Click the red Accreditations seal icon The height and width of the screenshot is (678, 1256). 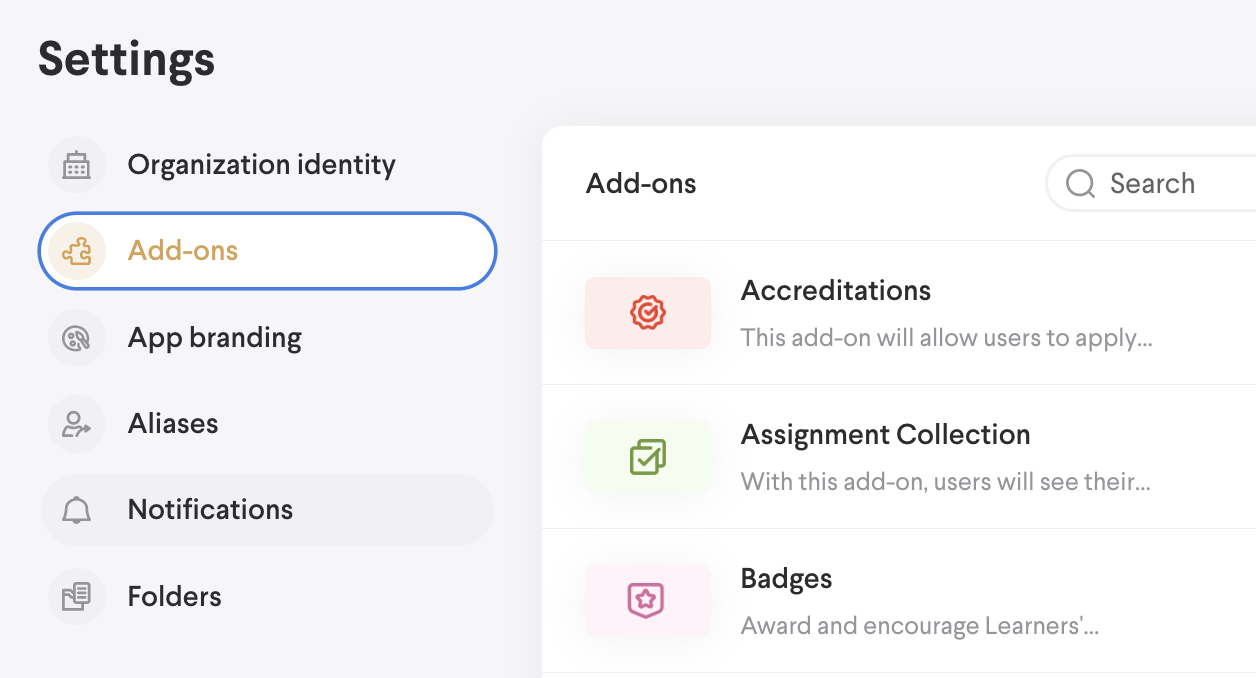648,313
